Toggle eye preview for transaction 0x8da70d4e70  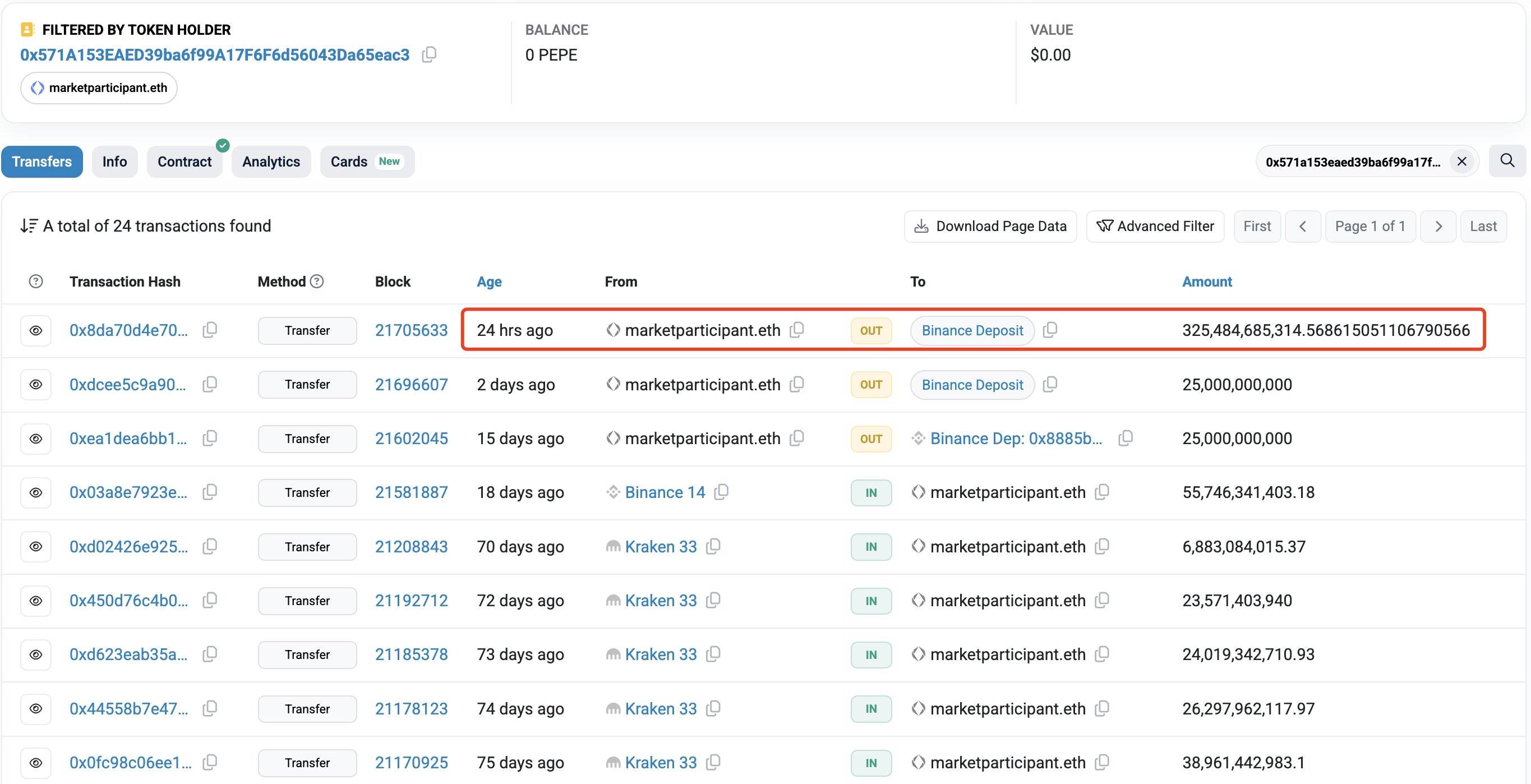[36, 330]
